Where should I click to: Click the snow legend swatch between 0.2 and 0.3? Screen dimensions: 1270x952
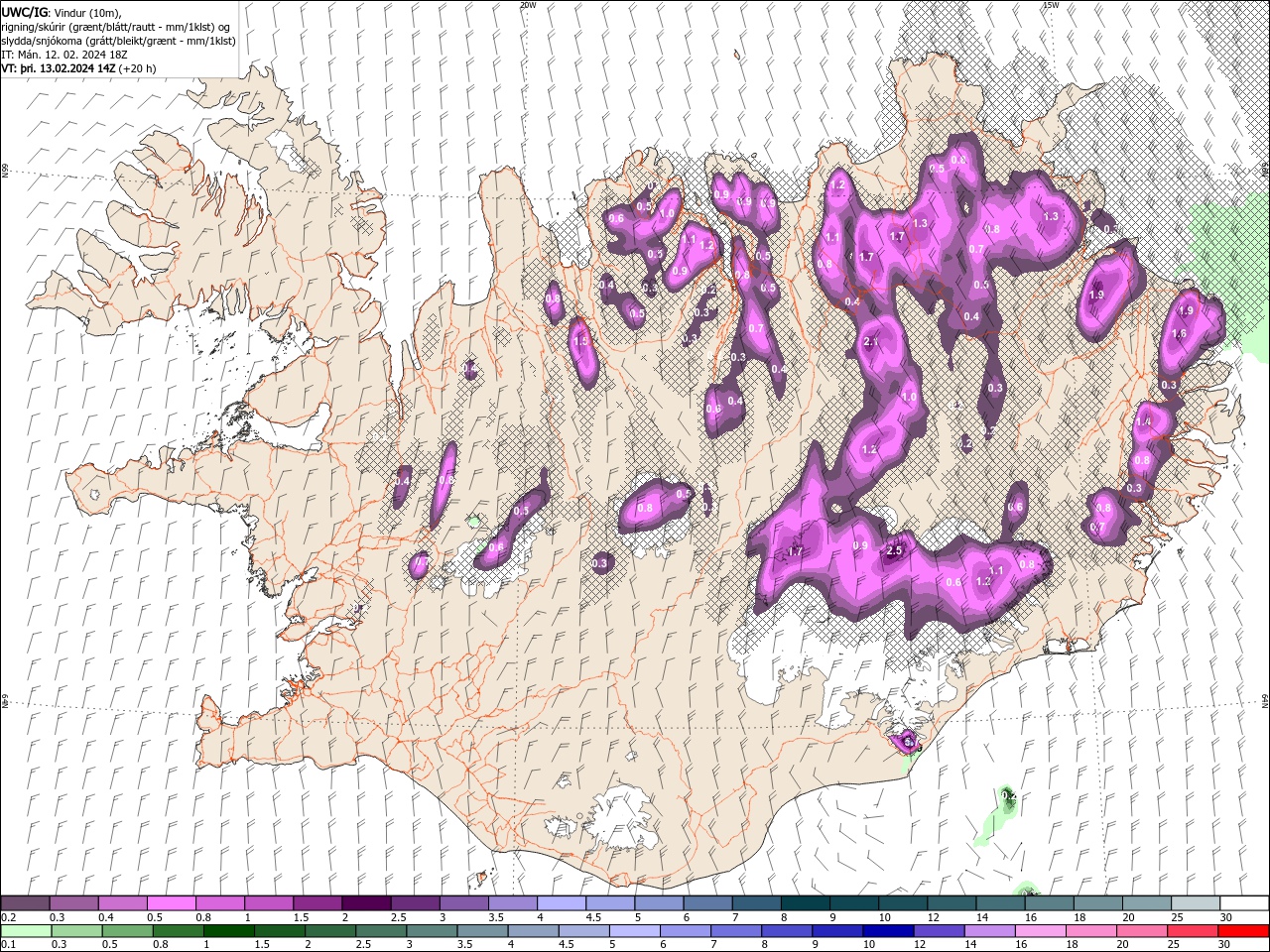(x=26, y=903)
